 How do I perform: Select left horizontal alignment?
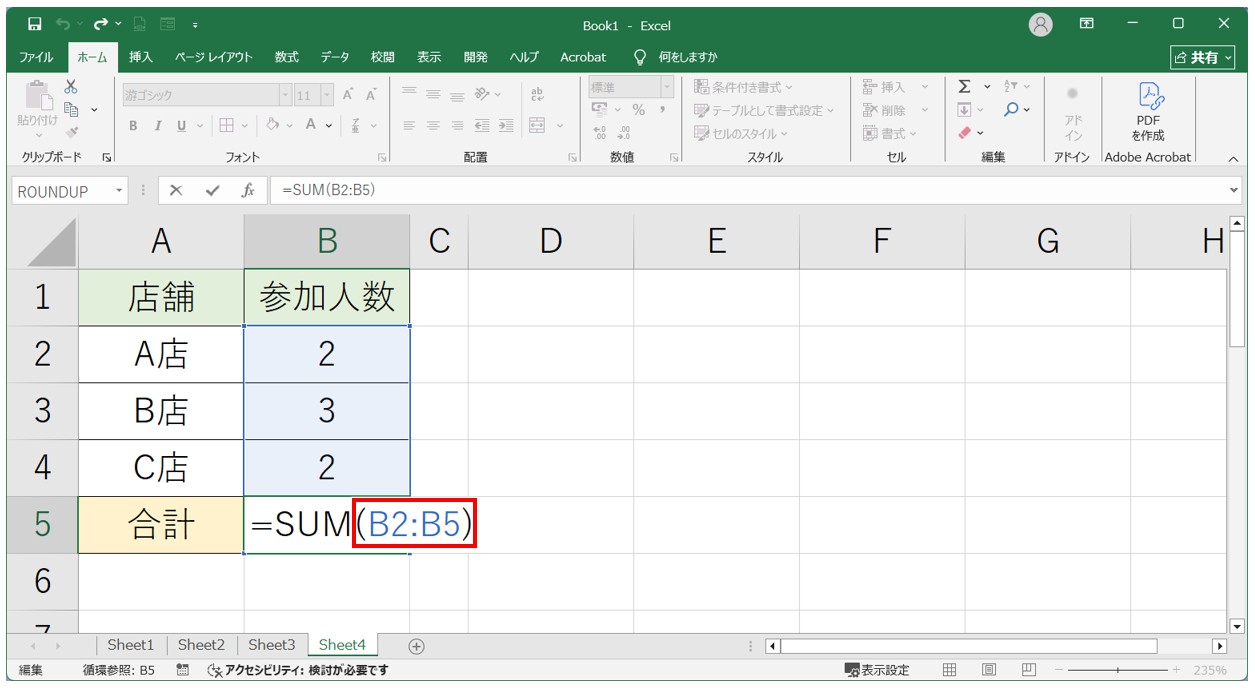pos(409,126)
